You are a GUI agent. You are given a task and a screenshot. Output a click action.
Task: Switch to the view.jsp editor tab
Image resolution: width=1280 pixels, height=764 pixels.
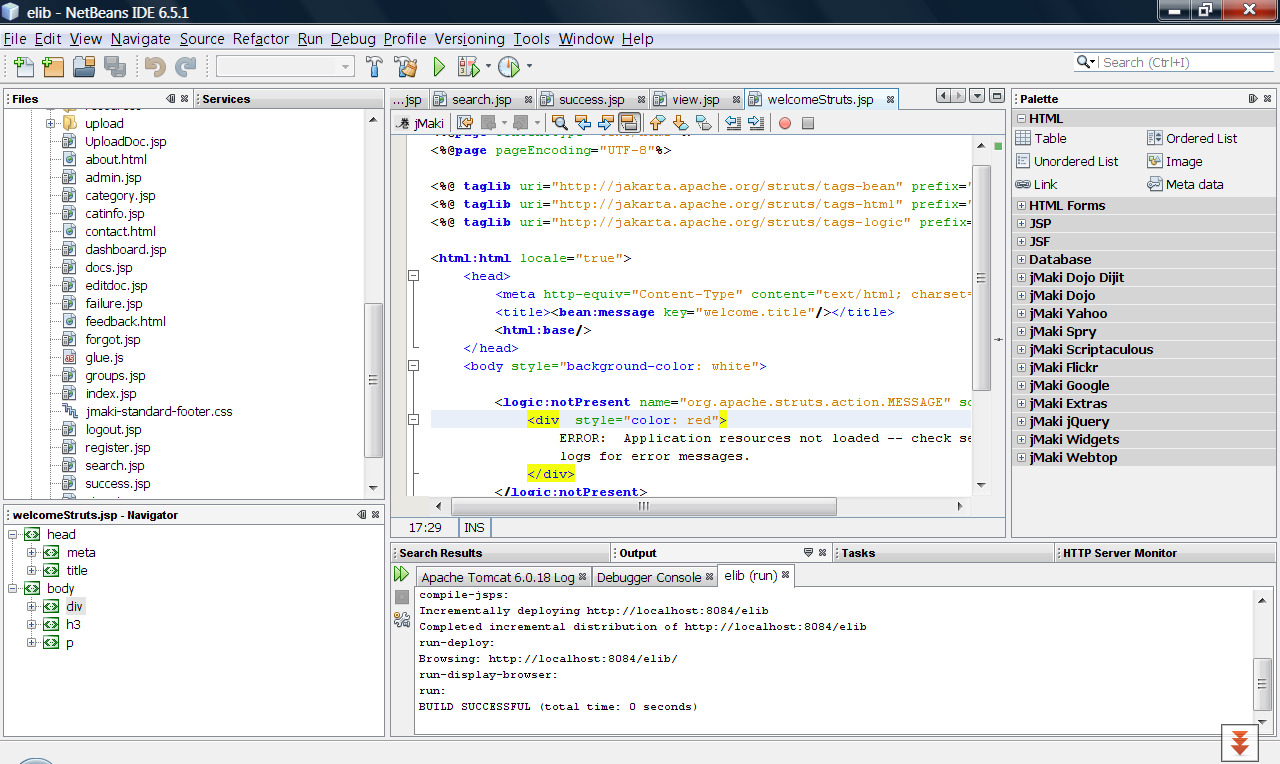(696, 100)
